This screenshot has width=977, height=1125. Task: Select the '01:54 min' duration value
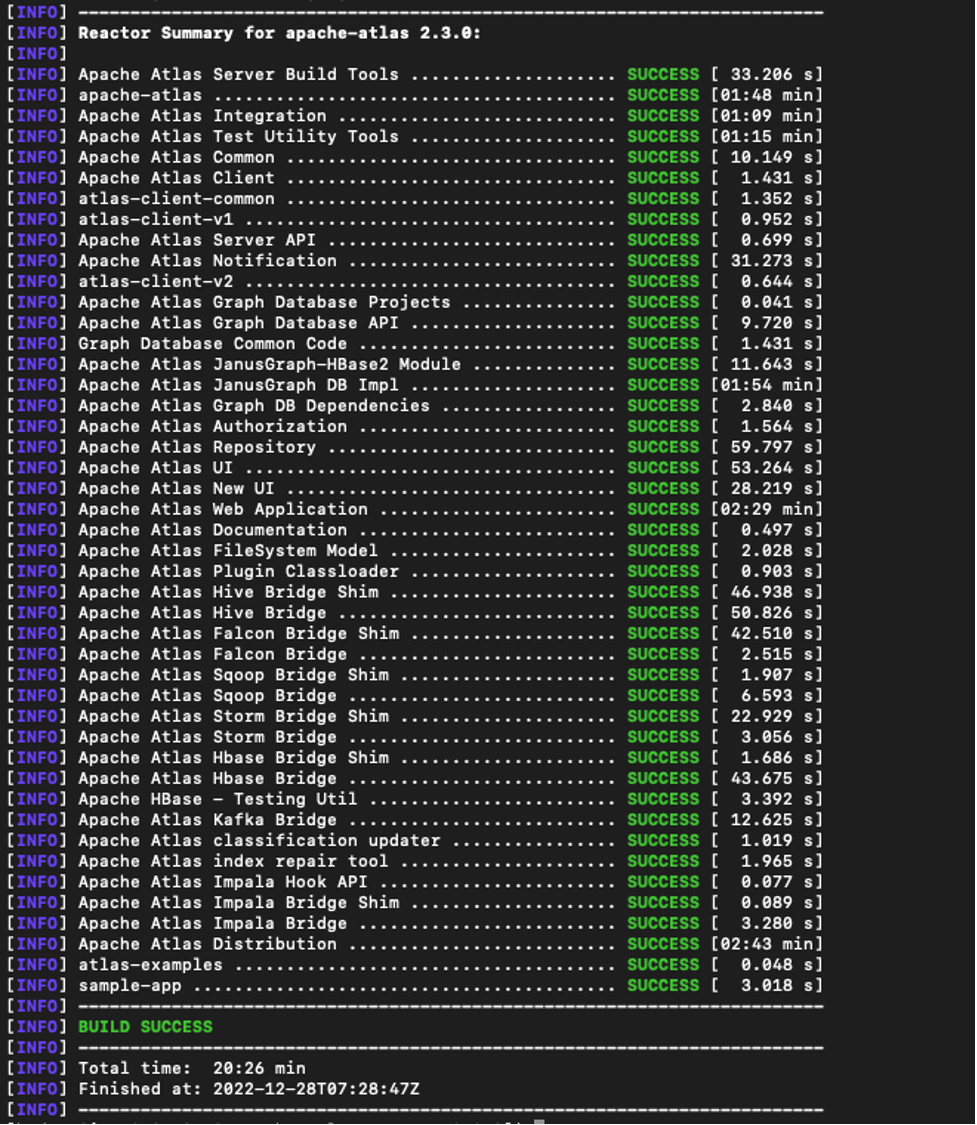tap(767, 385)
